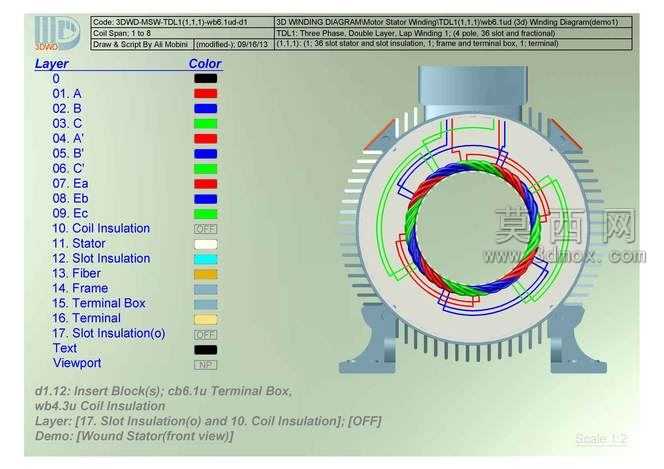Select layer '06. C'' label

pyautogui.click(x=68, y=168)
